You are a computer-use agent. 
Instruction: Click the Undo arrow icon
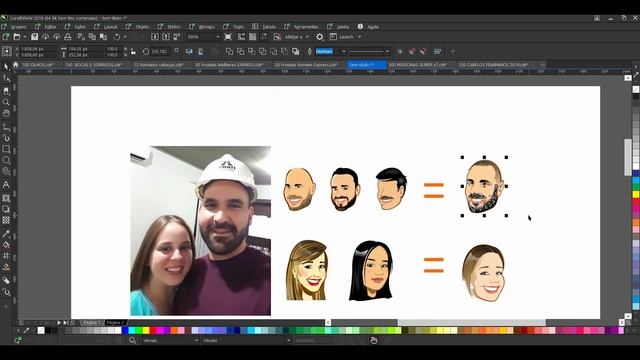tap(117, 37)
